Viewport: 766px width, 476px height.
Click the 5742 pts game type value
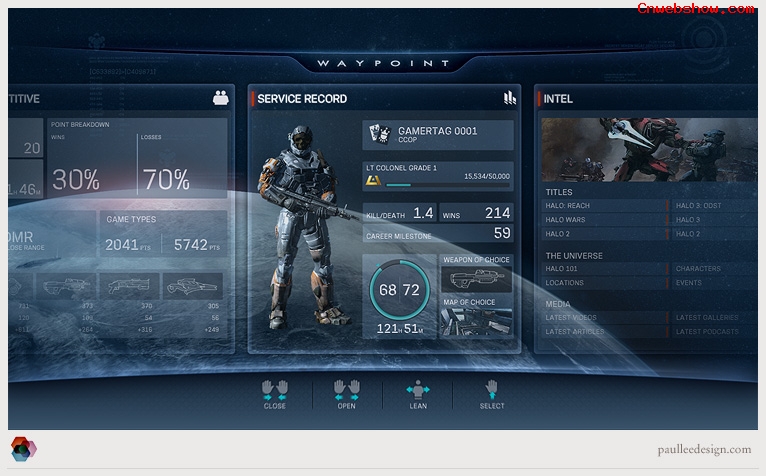(197, 244)
